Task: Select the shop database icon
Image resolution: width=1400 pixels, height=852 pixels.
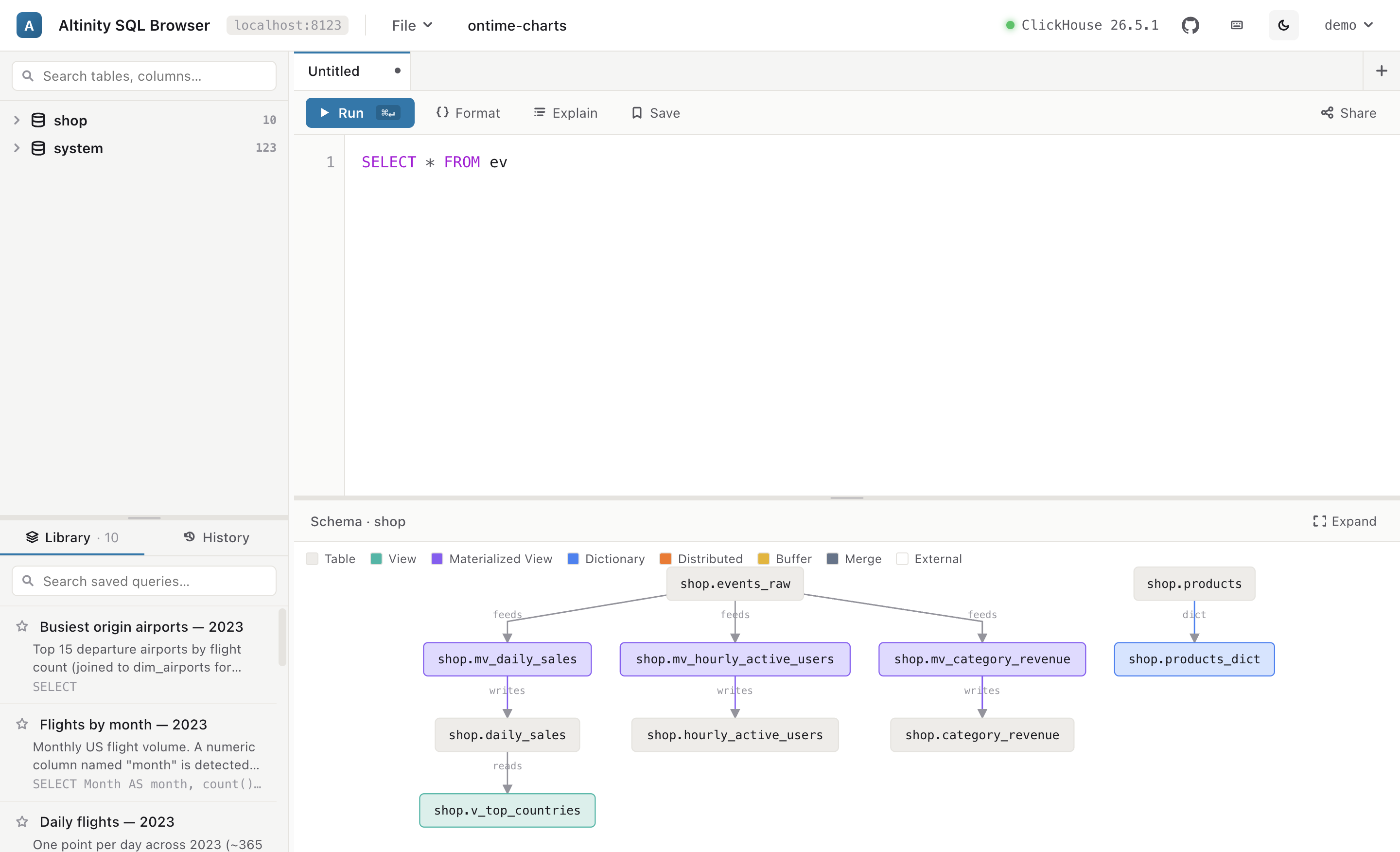Action: tap(38, 120)
